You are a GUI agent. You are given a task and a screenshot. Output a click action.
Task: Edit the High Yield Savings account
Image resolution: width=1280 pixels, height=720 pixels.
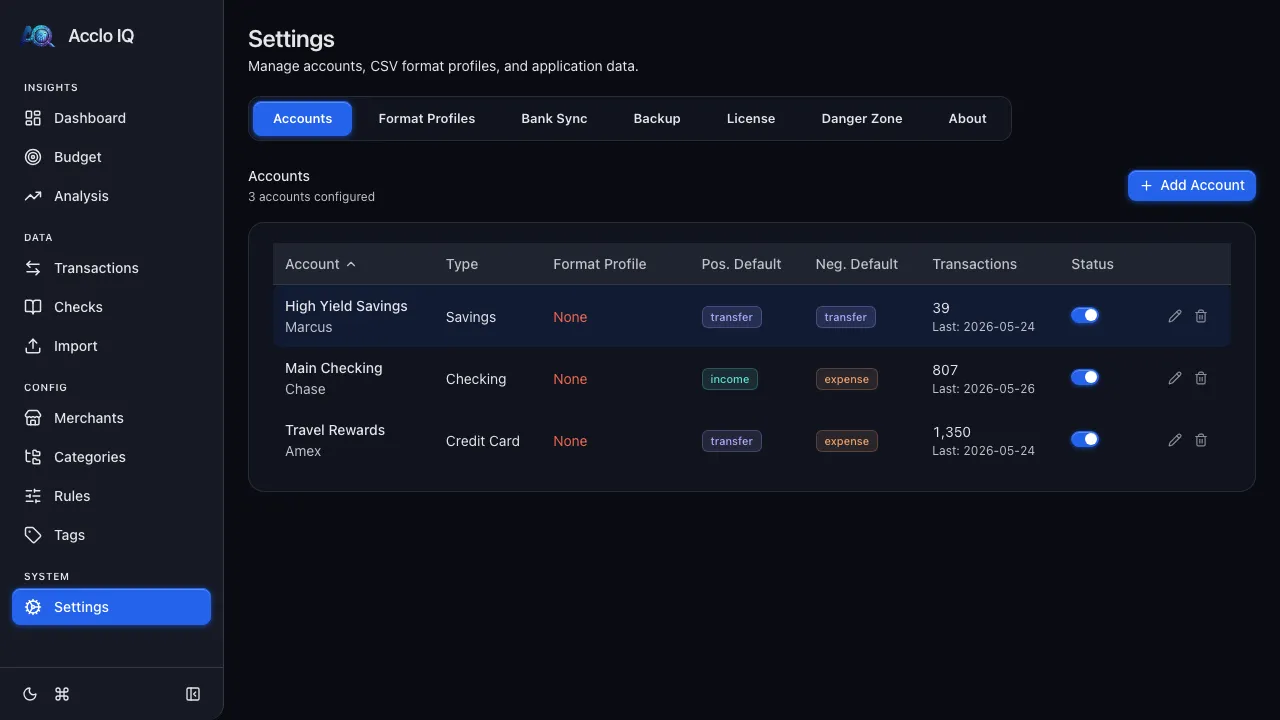(1175, 316)
